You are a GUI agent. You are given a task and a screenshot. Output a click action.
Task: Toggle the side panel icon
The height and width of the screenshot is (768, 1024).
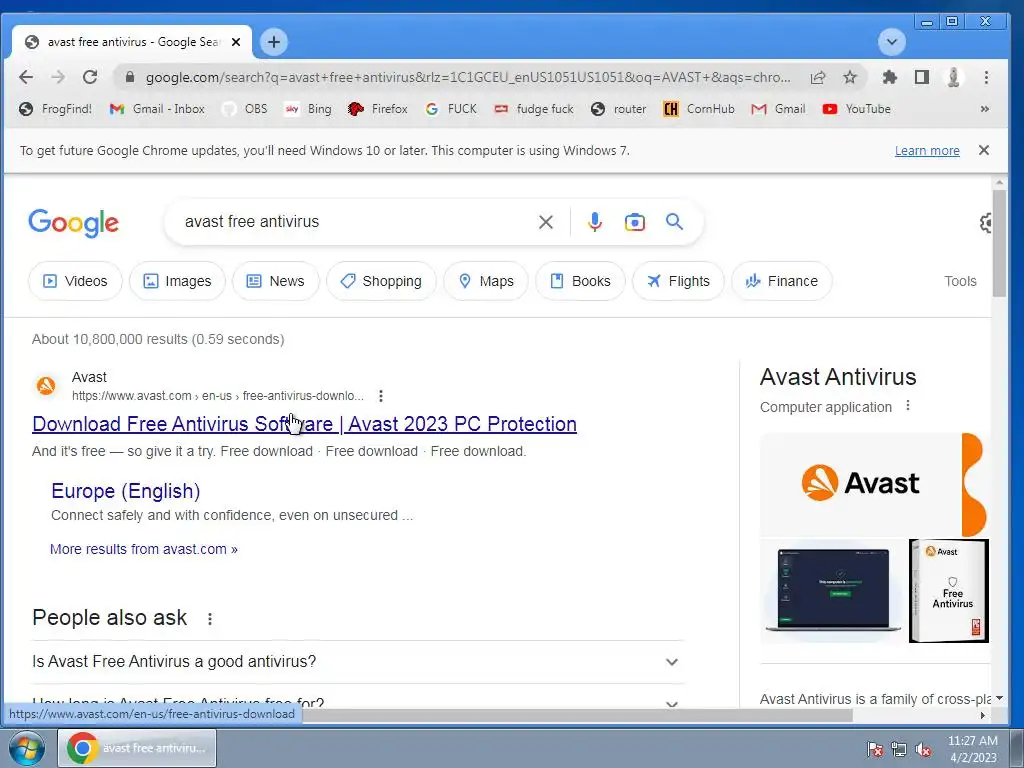click(x=921, y=77)
